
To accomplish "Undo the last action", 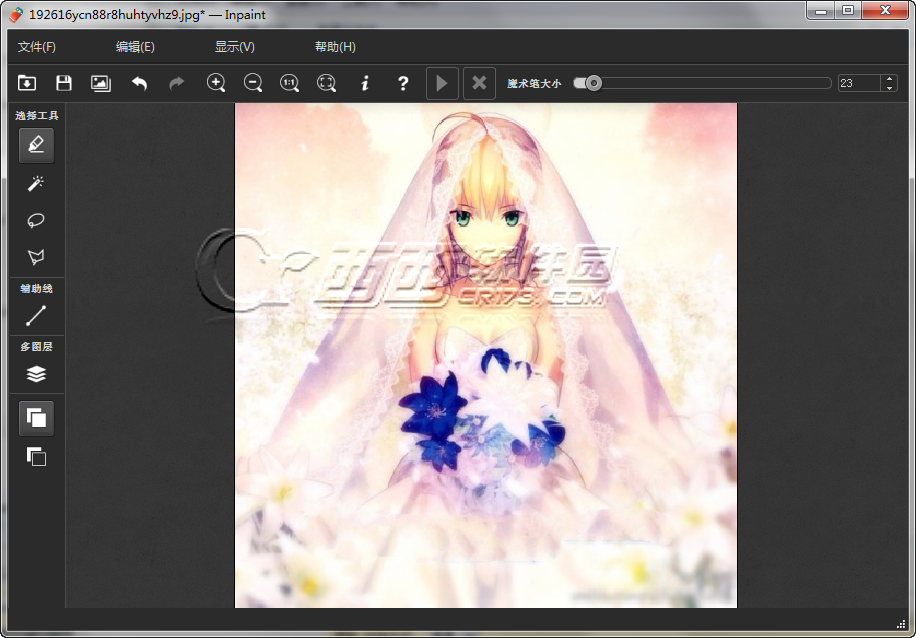I will [x=139, y=83].
